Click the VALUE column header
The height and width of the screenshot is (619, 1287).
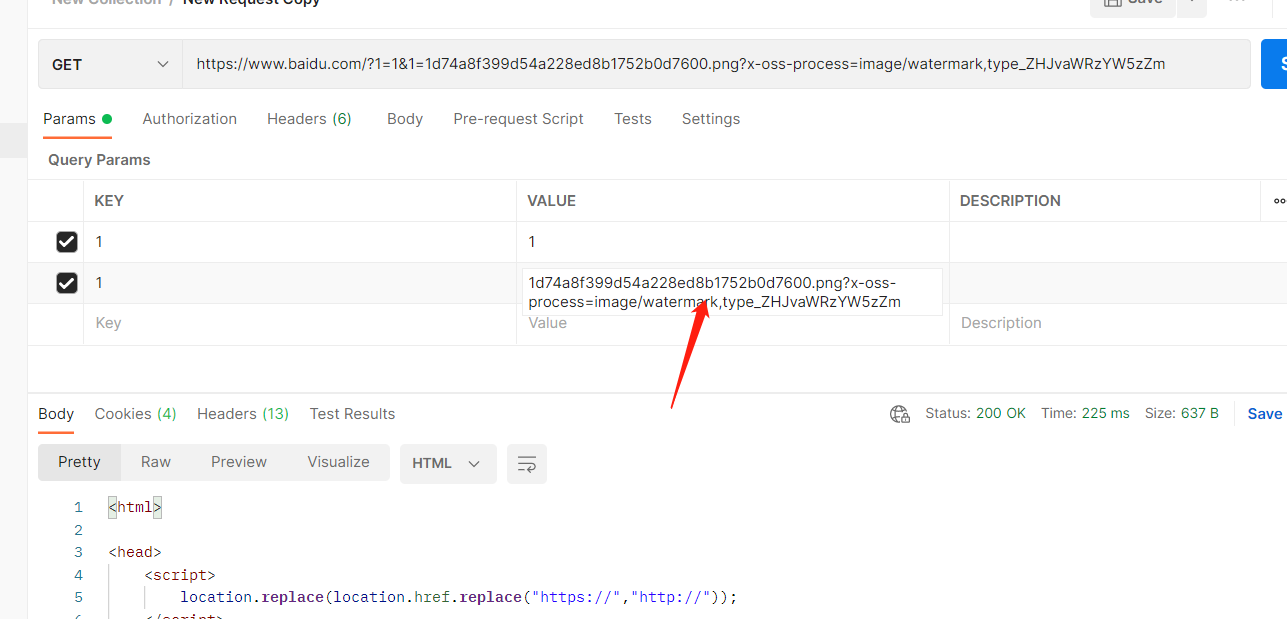coord(552,201)
